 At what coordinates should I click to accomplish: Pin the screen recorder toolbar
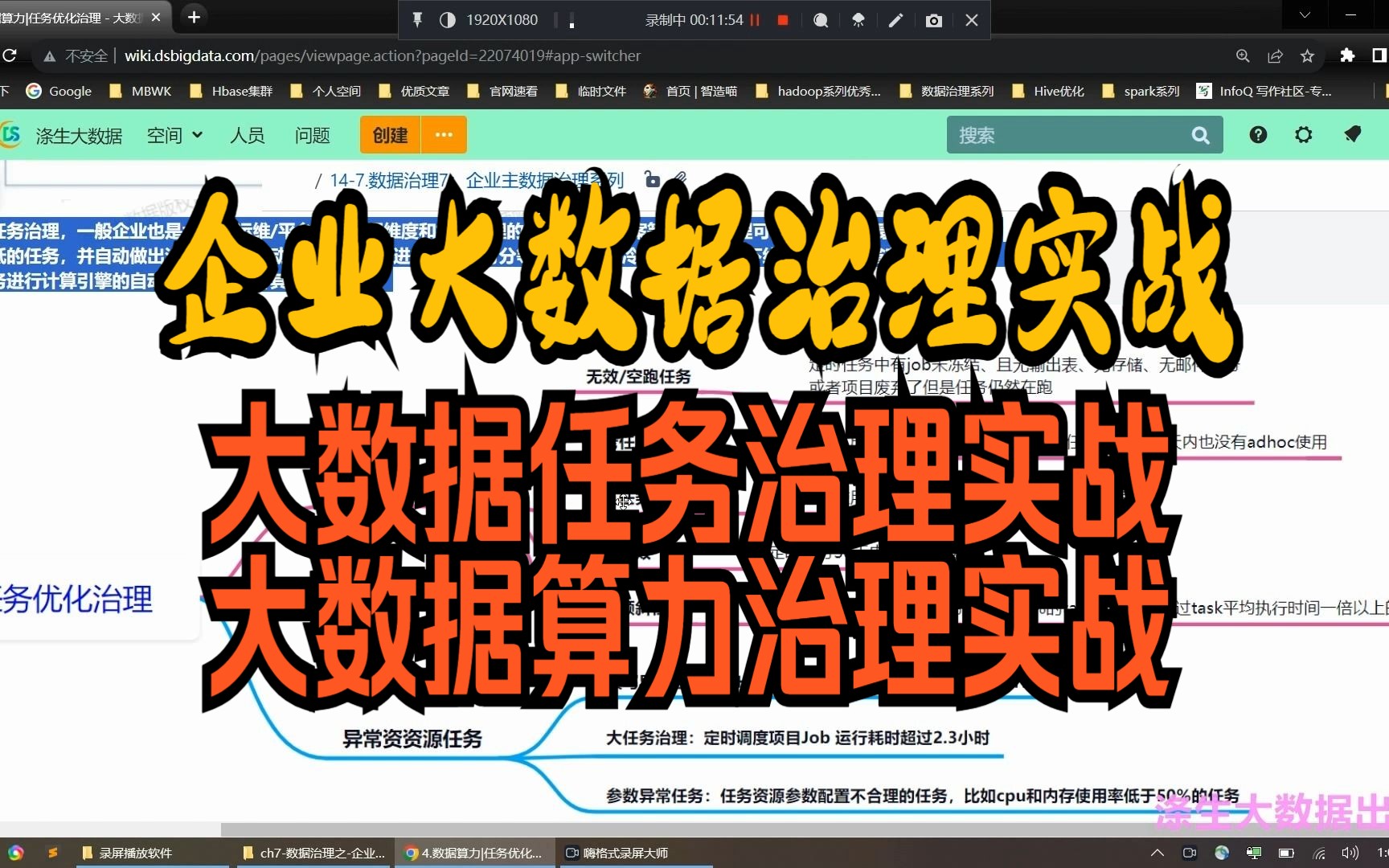(x=417, y=19)
